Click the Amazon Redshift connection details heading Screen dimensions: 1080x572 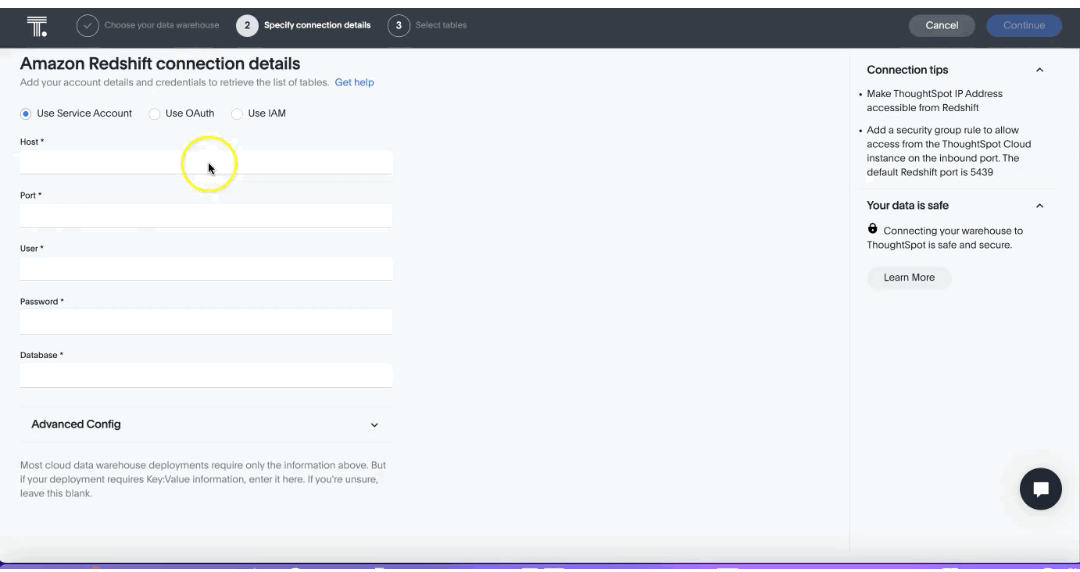point(160,64)
